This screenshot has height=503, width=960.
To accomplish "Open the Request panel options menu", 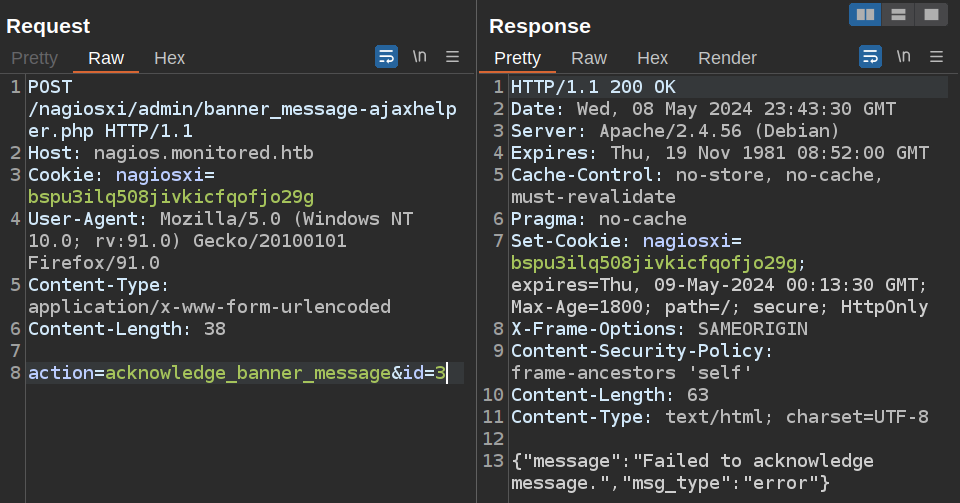I will pos(452,57).
